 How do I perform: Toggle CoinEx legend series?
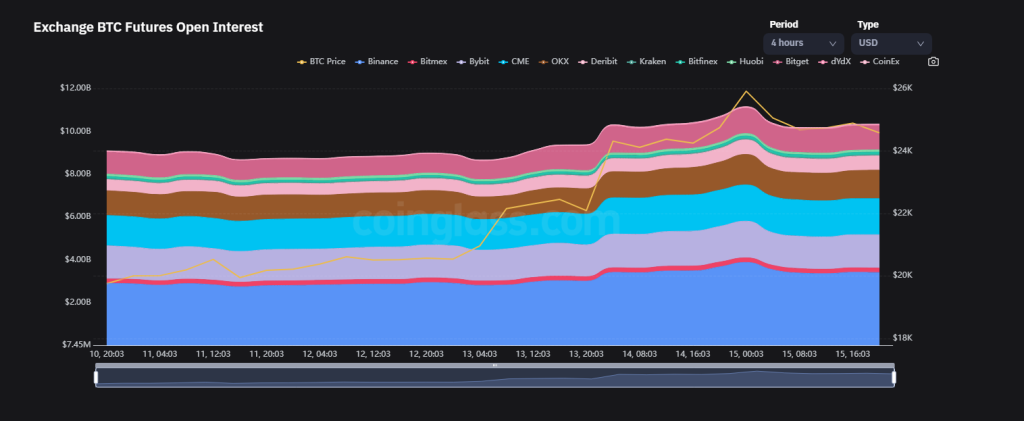click(x=880, y=61)
